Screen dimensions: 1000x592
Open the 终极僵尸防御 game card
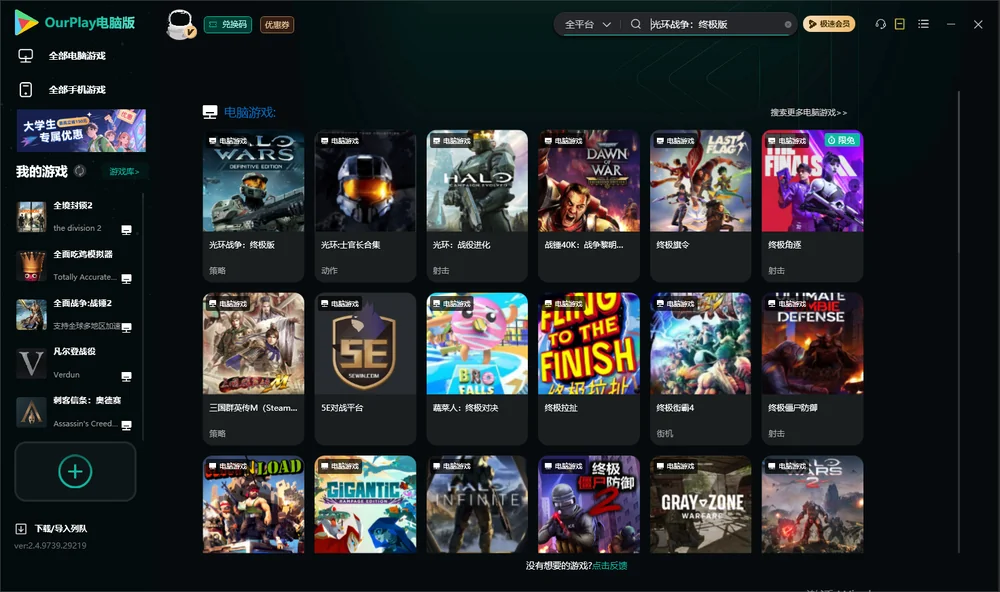coord(812,368)
